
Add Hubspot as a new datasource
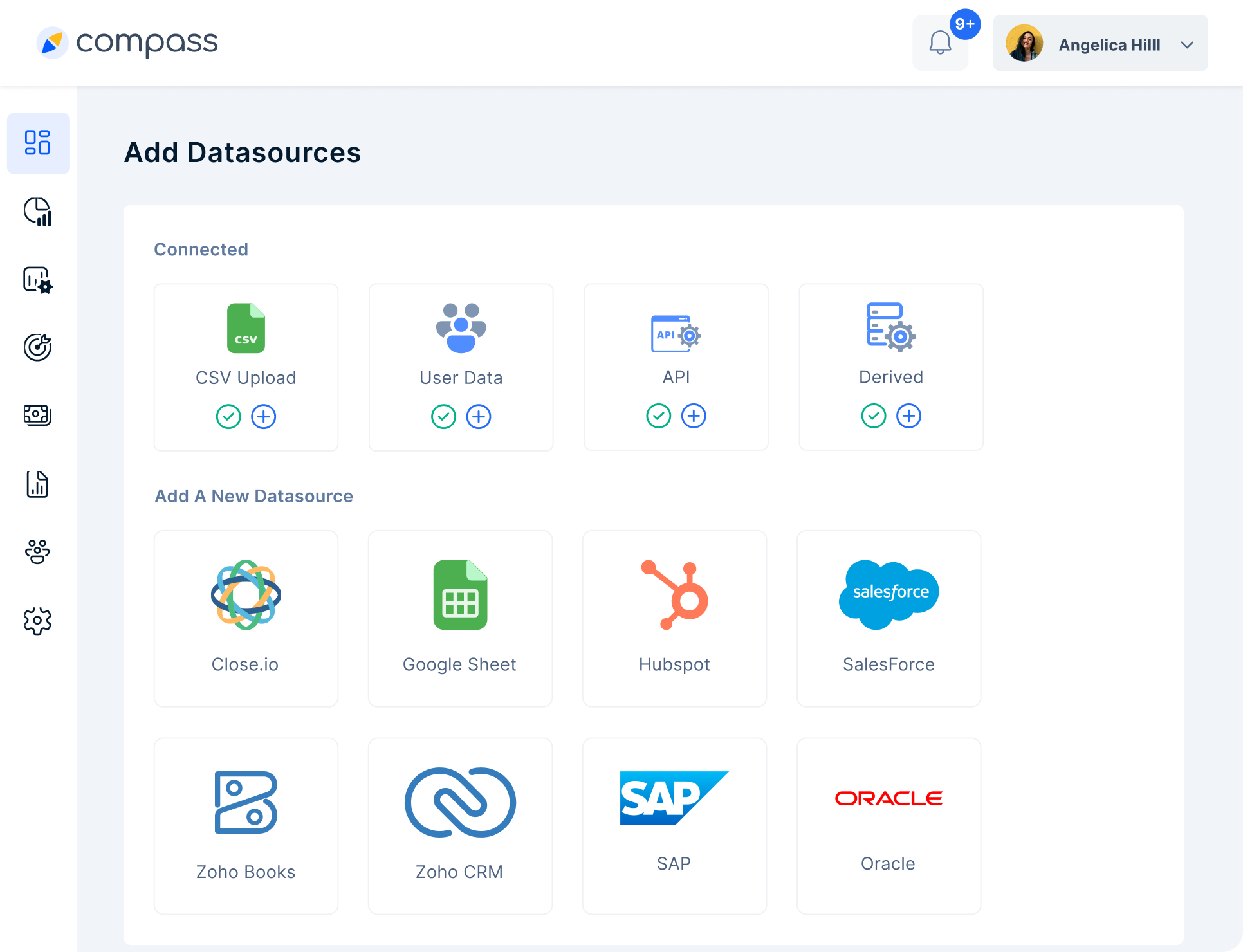(674, 619)
